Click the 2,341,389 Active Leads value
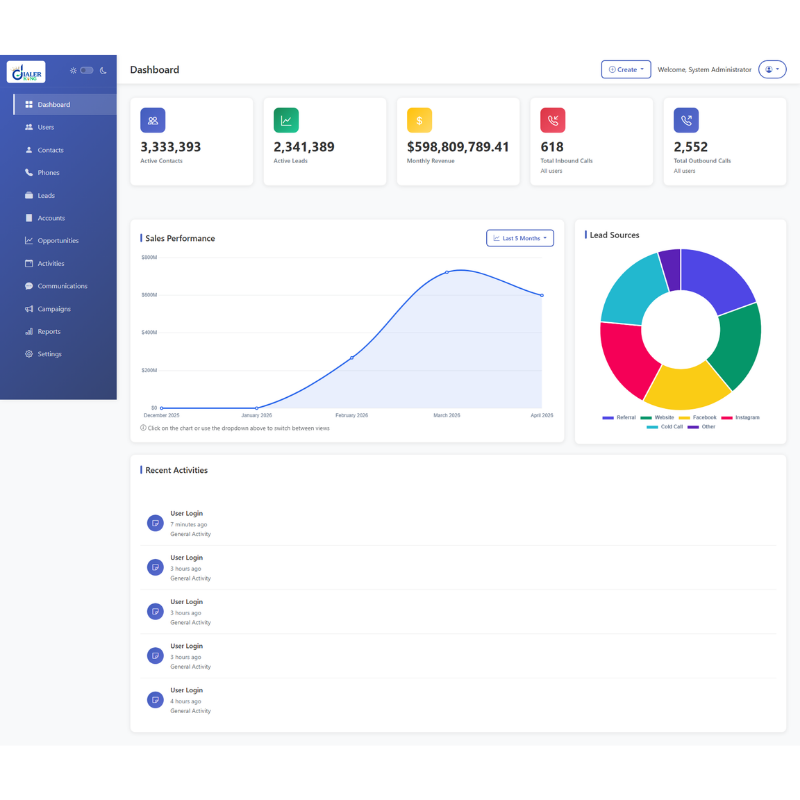 click(304, 147)
